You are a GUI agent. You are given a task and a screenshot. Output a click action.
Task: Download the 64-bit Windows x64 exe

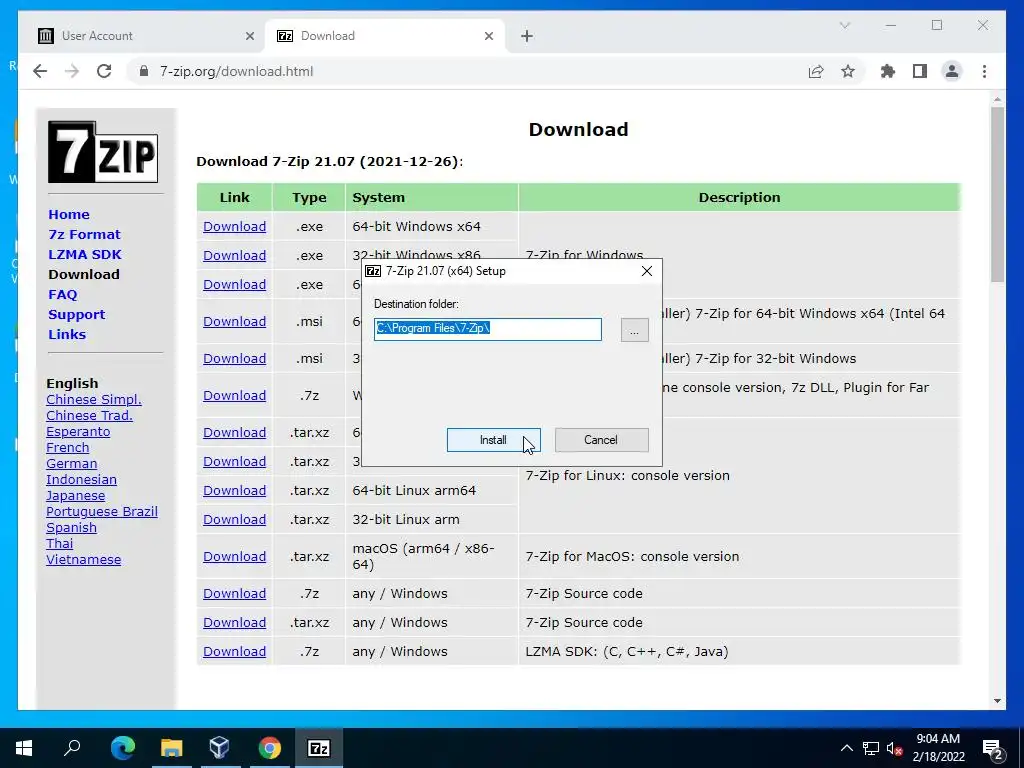(234, 227)
